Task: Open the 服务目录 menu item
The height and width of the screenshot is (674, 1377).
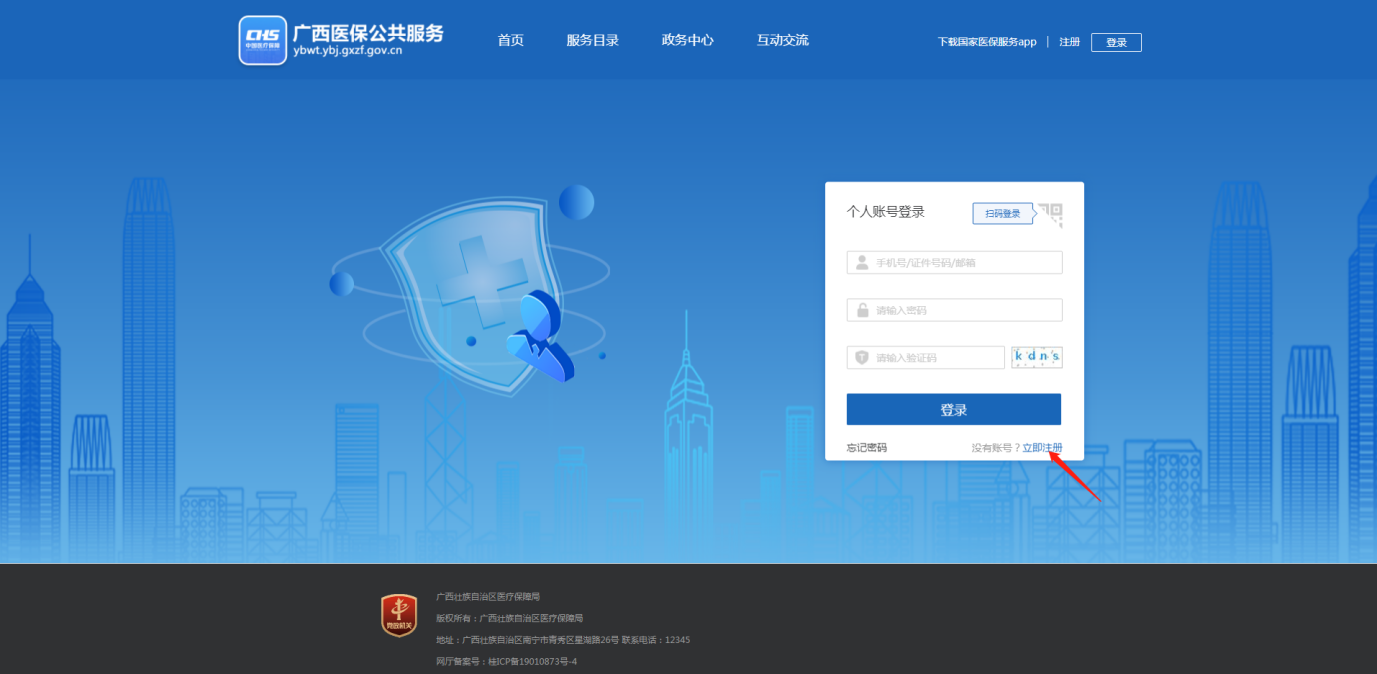Action: tap(592, 41)
